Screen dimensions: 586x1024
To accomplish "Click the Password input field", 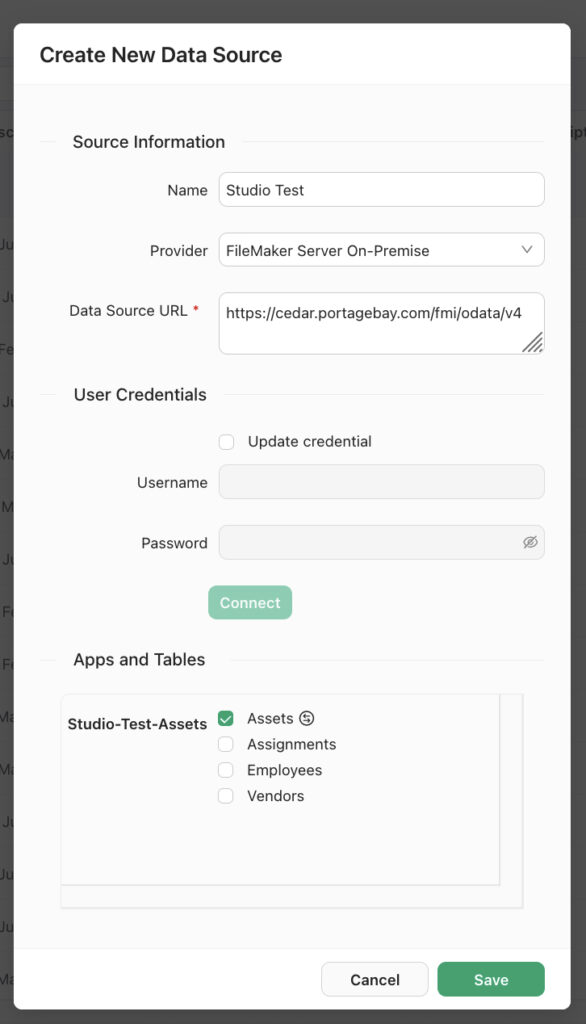I will (x=382, y=542).
